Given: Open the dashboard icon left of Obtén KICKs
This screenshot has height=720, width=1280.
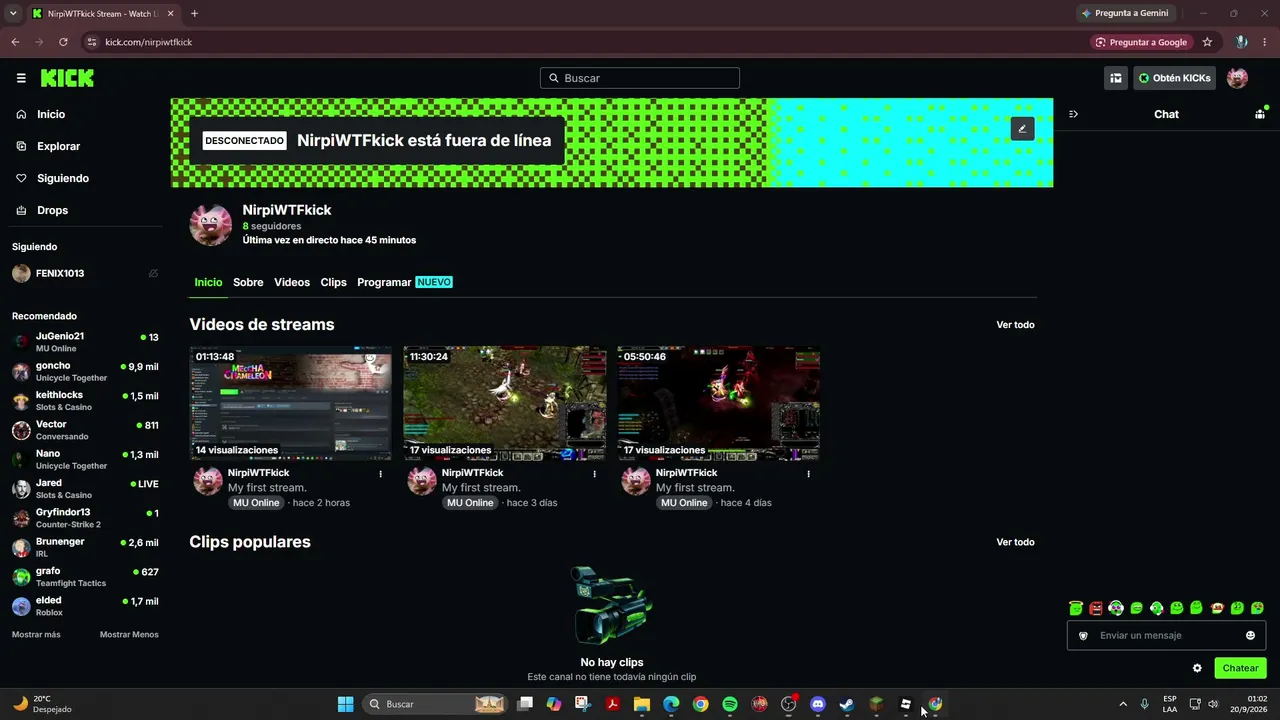Looking at the screenshot, I should (x=1116, y=78).
